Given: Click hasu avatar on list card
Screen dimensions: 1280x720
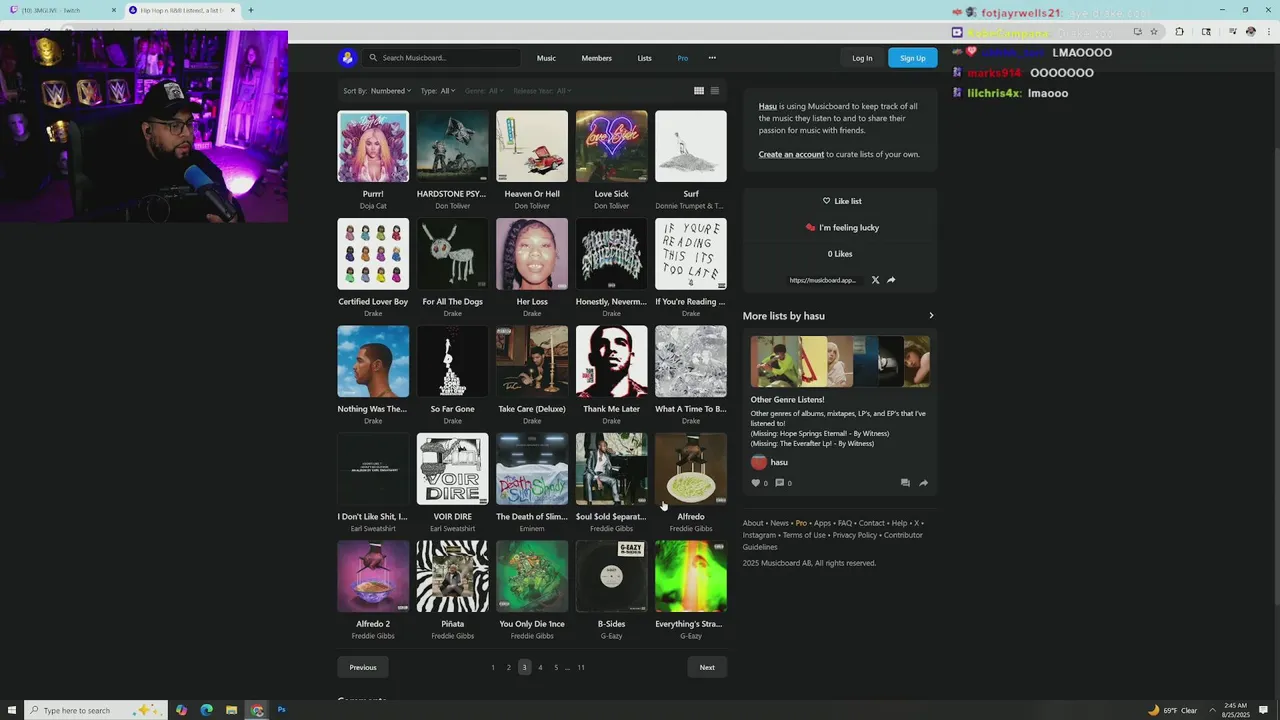Looking at the screenshot, I should pyautogui.click(x=759, y=462).
